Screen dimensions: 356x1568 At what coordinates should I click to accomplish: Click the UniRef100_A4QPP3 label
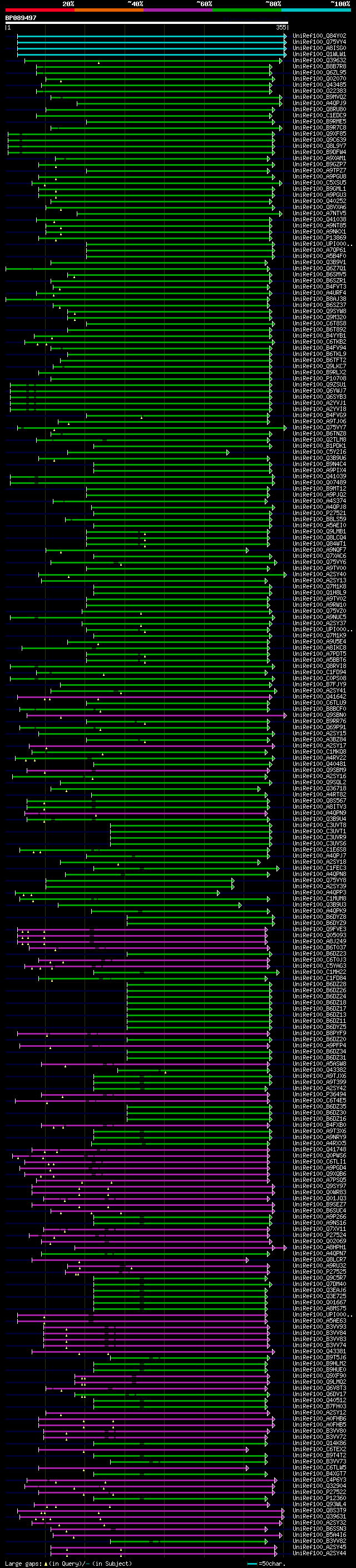(319, 892)
